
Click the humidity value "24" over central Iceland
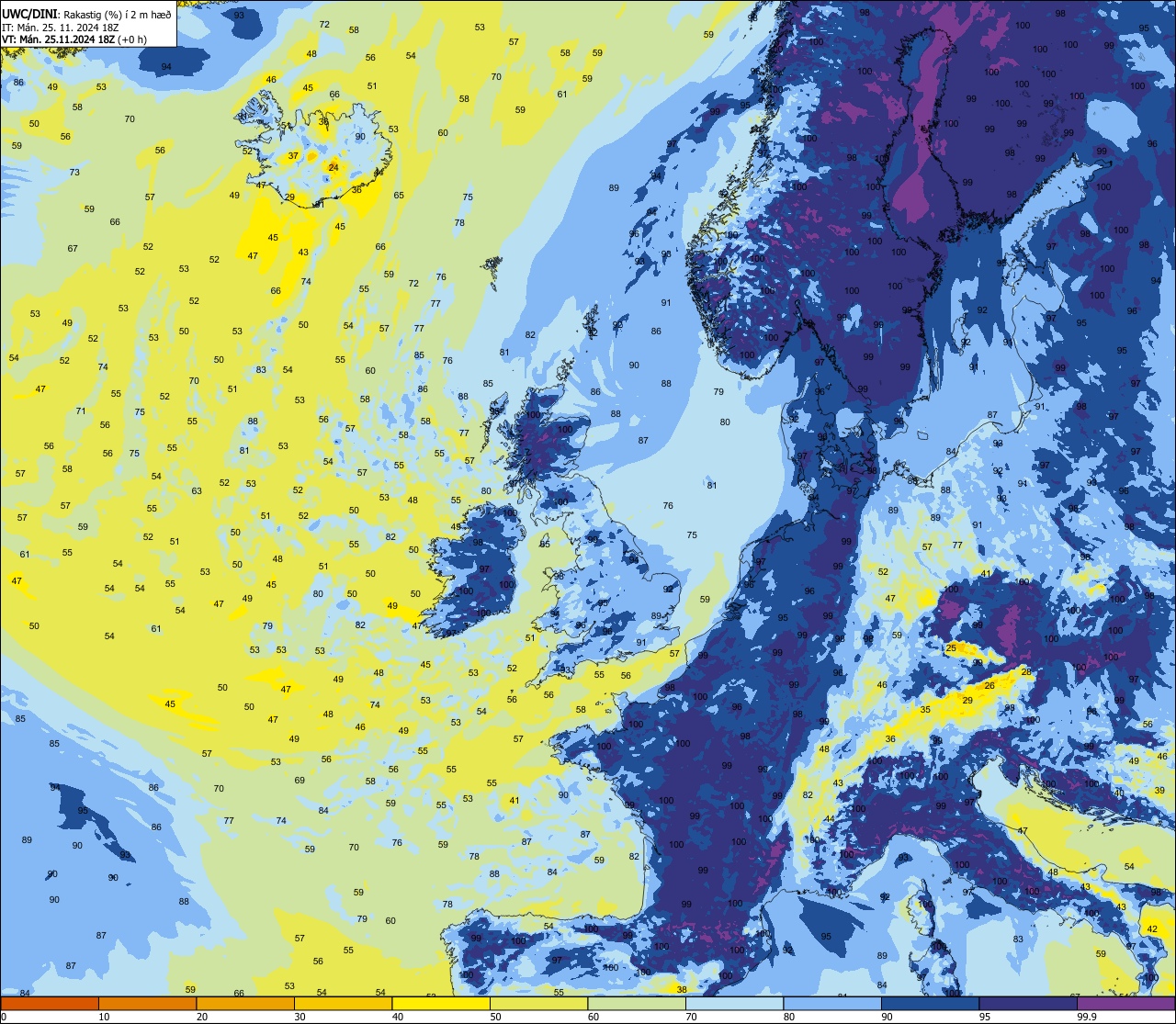point(333,167)
